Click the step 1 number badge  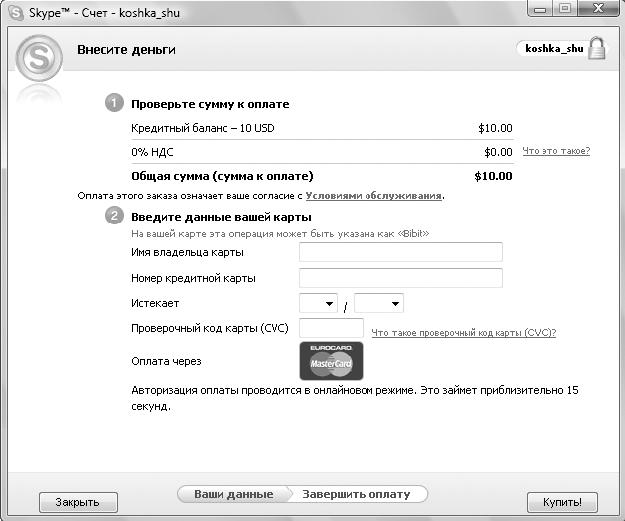click(114, 103)
